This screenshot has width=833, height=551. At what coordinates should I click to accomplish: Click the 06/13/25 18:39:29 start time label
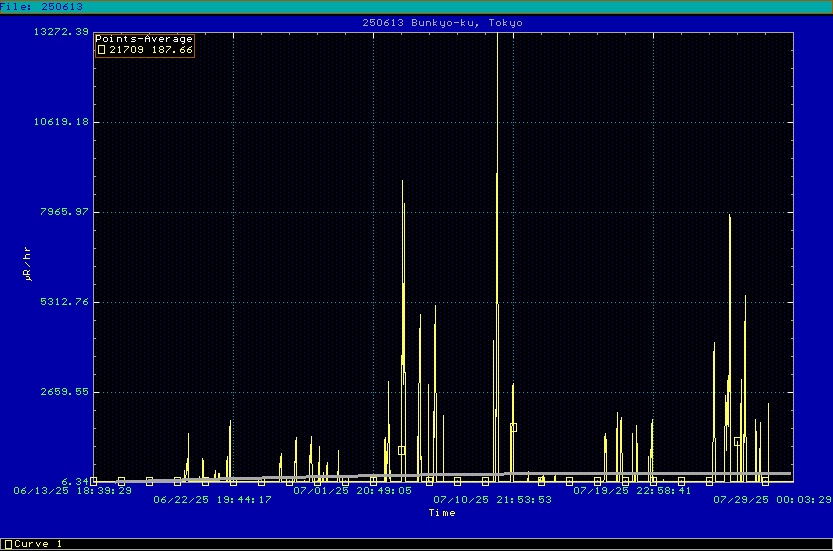72,491
